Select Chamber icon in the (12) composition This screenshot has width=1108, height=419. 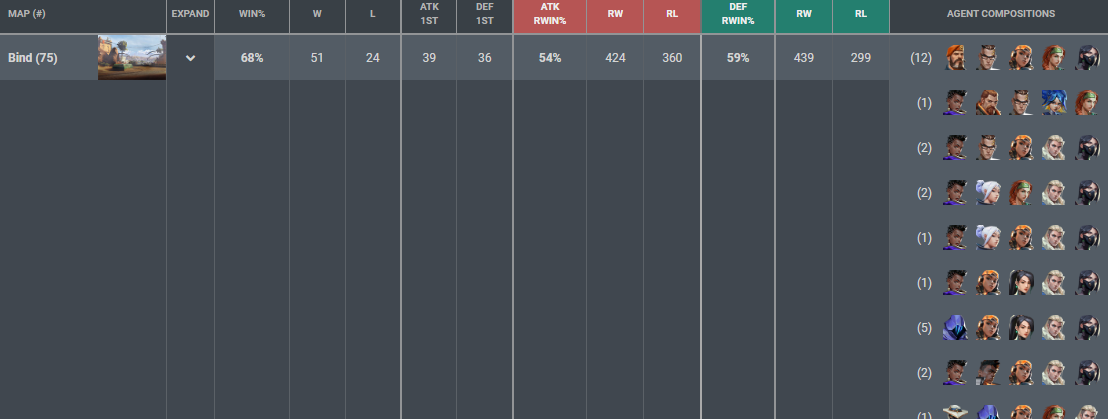(x=988, y=58)
